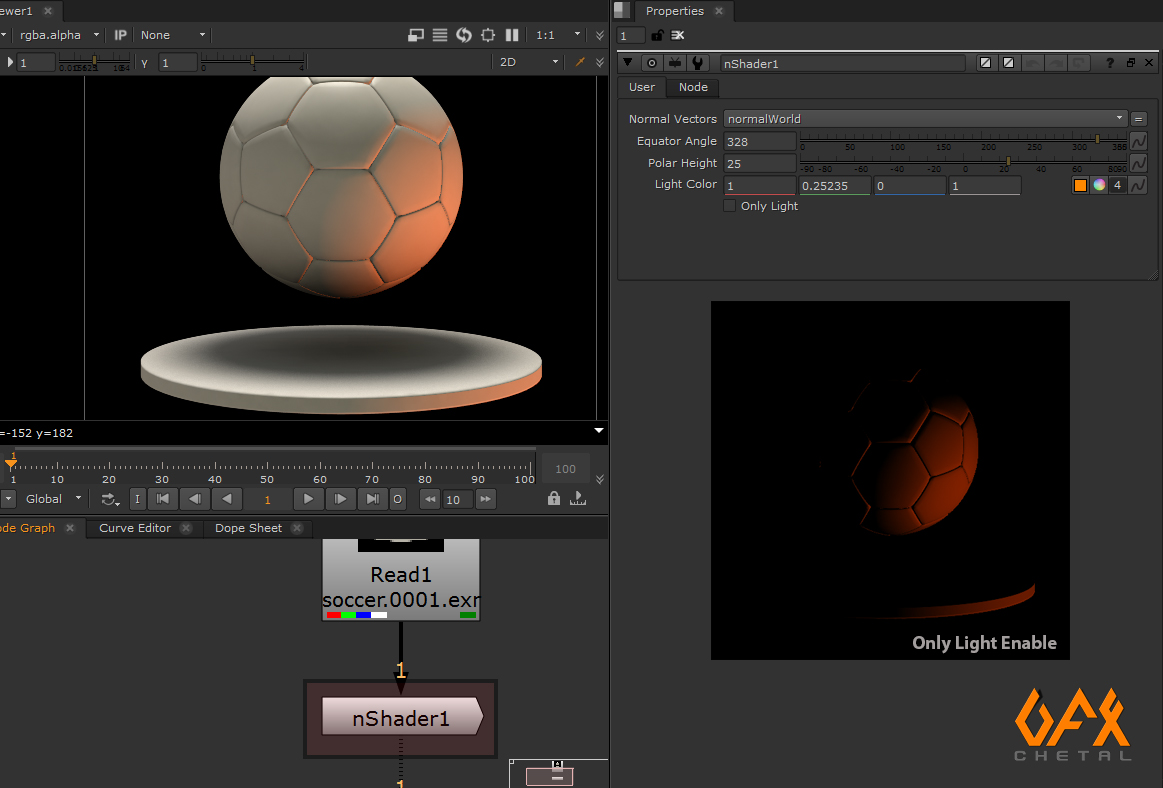This screenshot has height=788, width=1163.
Task: Open the nShader1 color wheel picker
Action: [x=1097, y=185]
